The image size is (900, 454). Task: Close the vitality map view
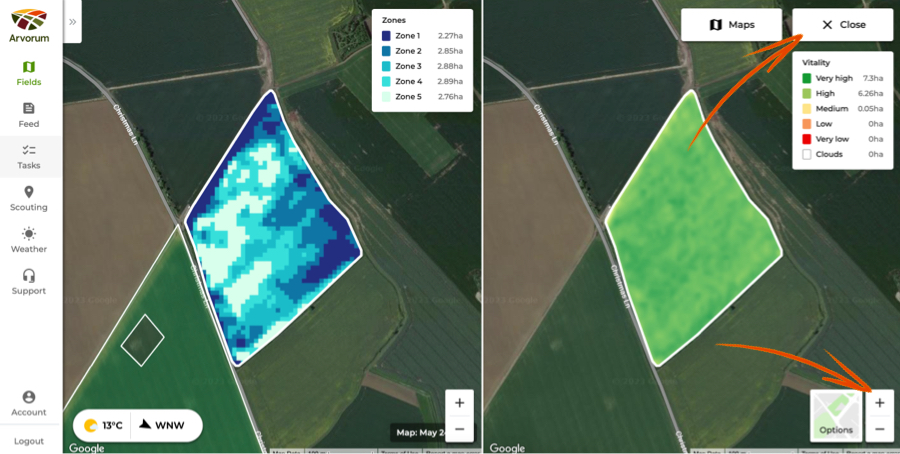842,25
